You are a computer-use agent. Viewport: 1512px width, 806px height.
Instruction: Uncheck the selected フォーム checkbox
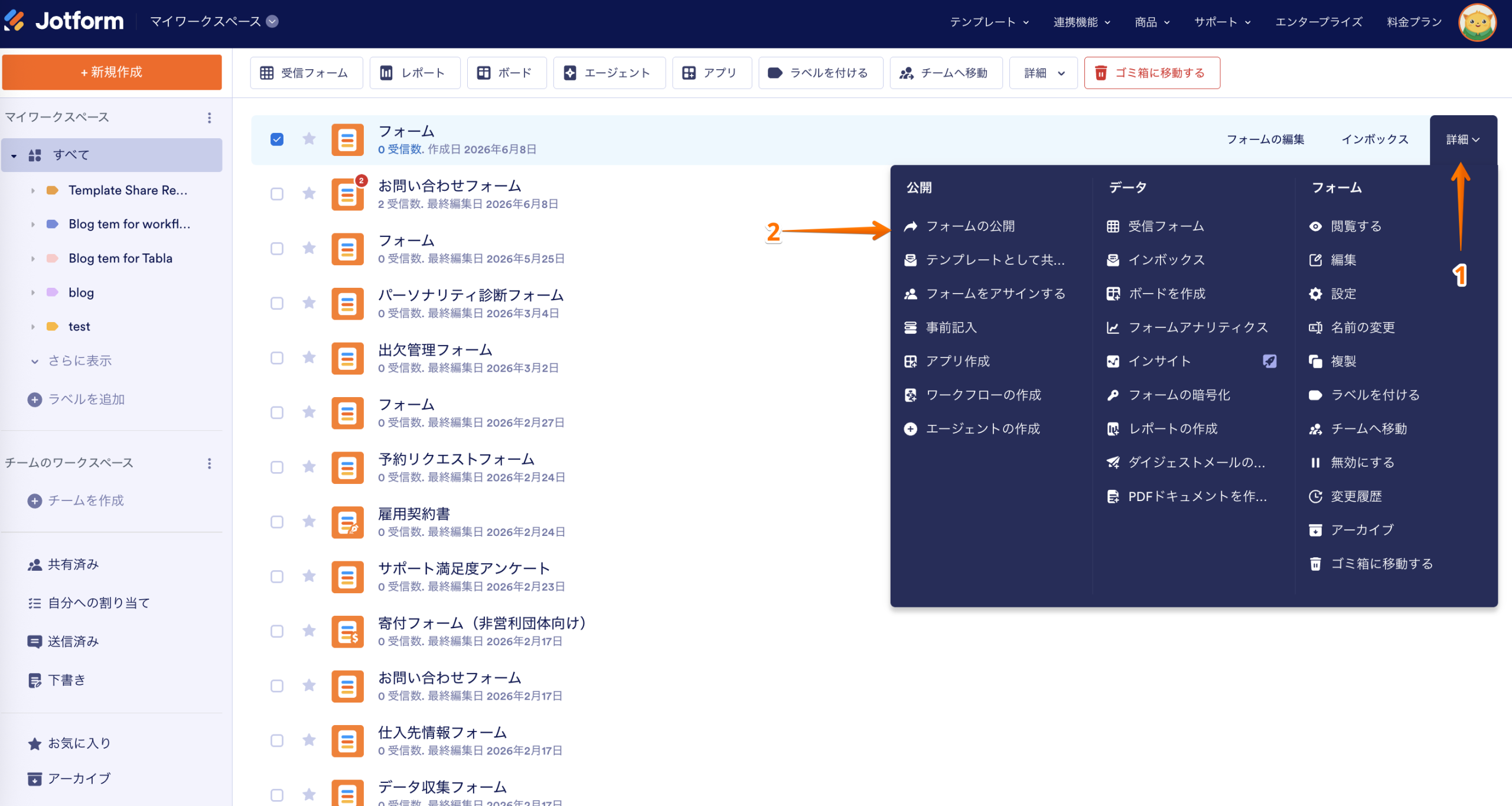pyautogui.click(x=277, y=139)
